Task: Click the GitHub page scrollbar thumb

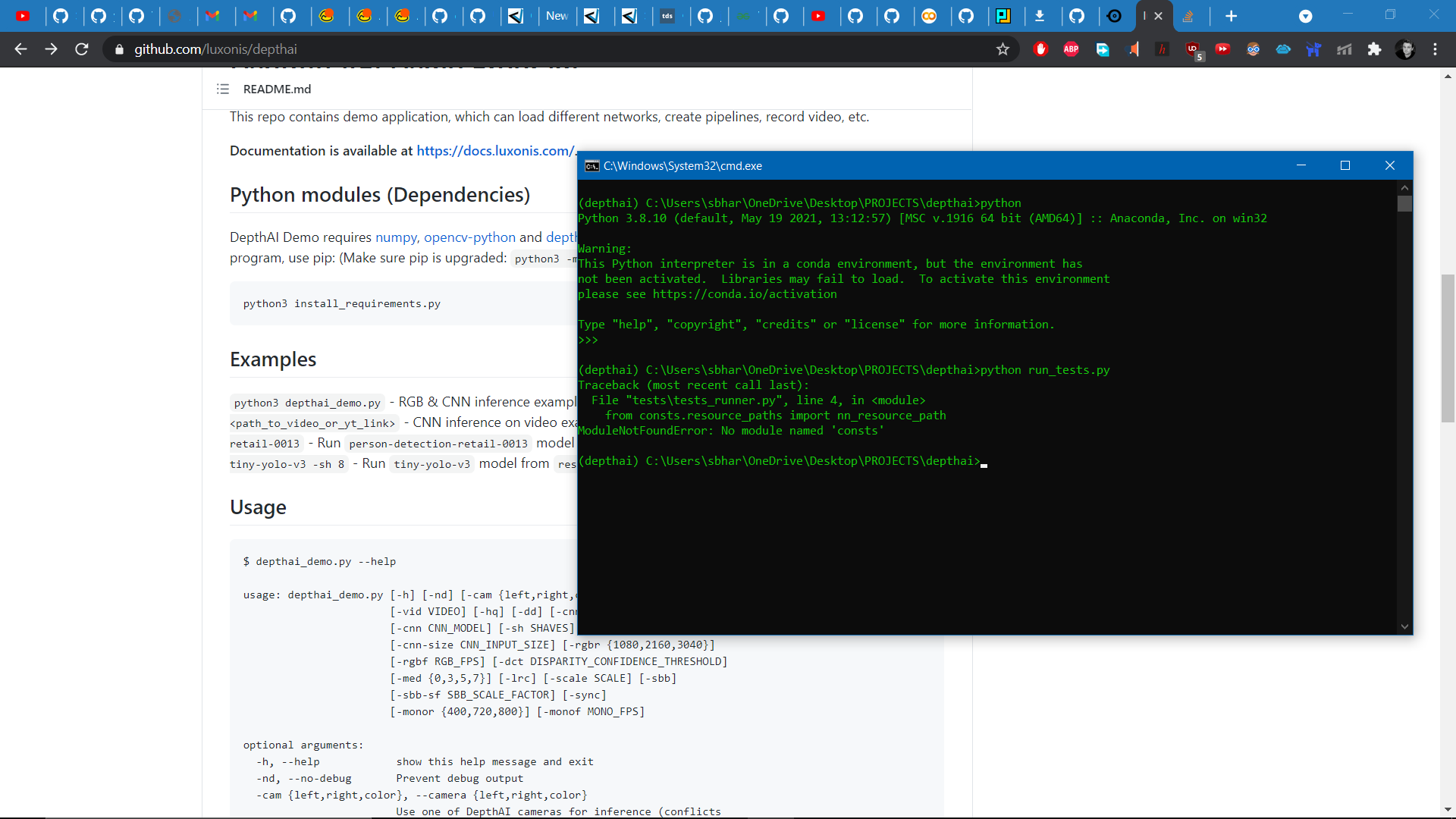Action: click(x=1448, y=348)
